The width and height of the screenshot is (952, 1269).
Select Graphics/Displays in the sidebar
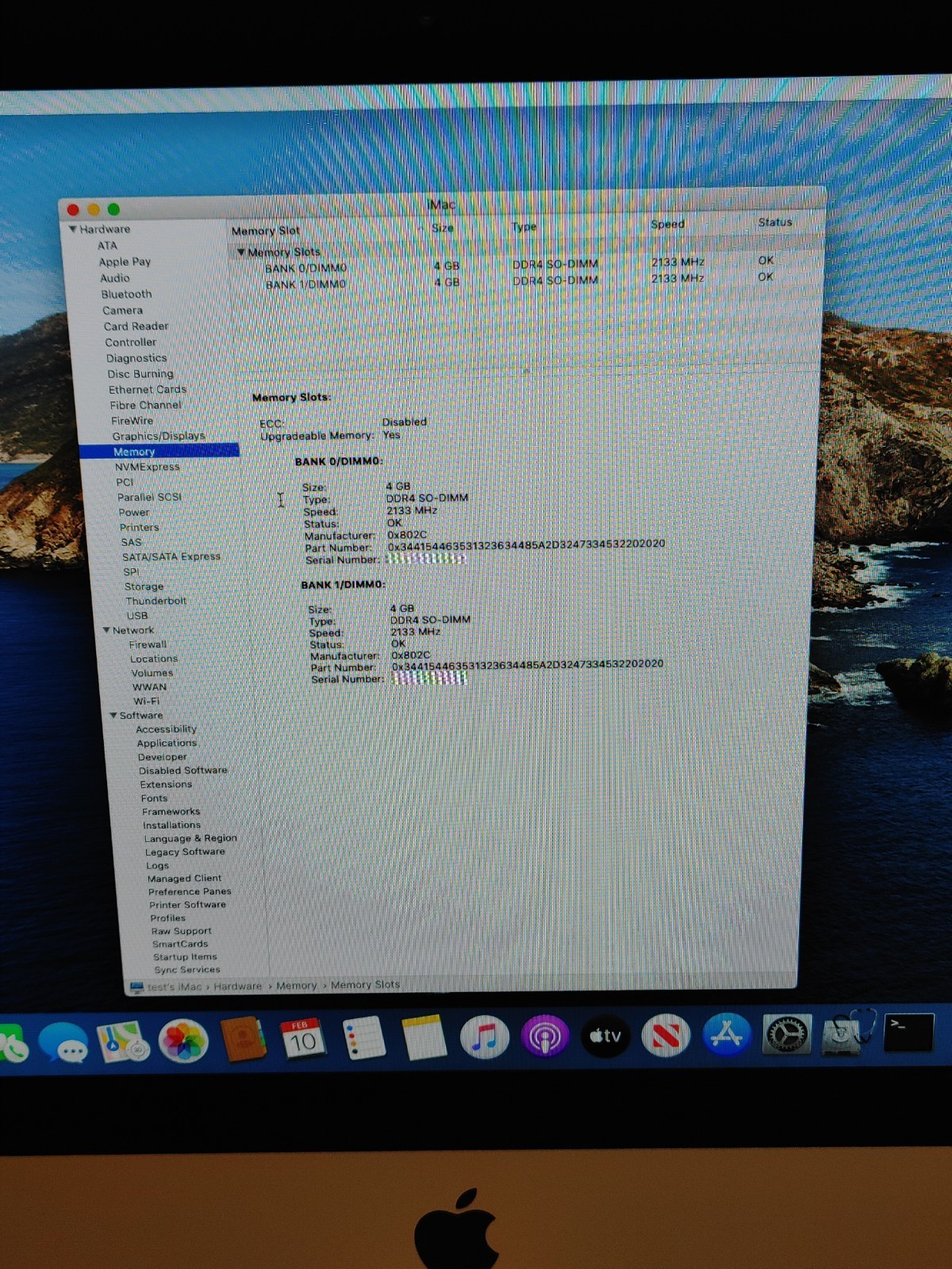click(x=159, y=436)
